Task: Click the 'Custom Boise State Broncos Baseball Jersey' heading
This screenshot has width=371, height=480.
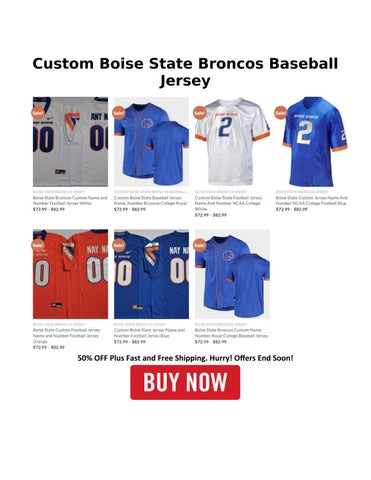Action: (185, 72)
